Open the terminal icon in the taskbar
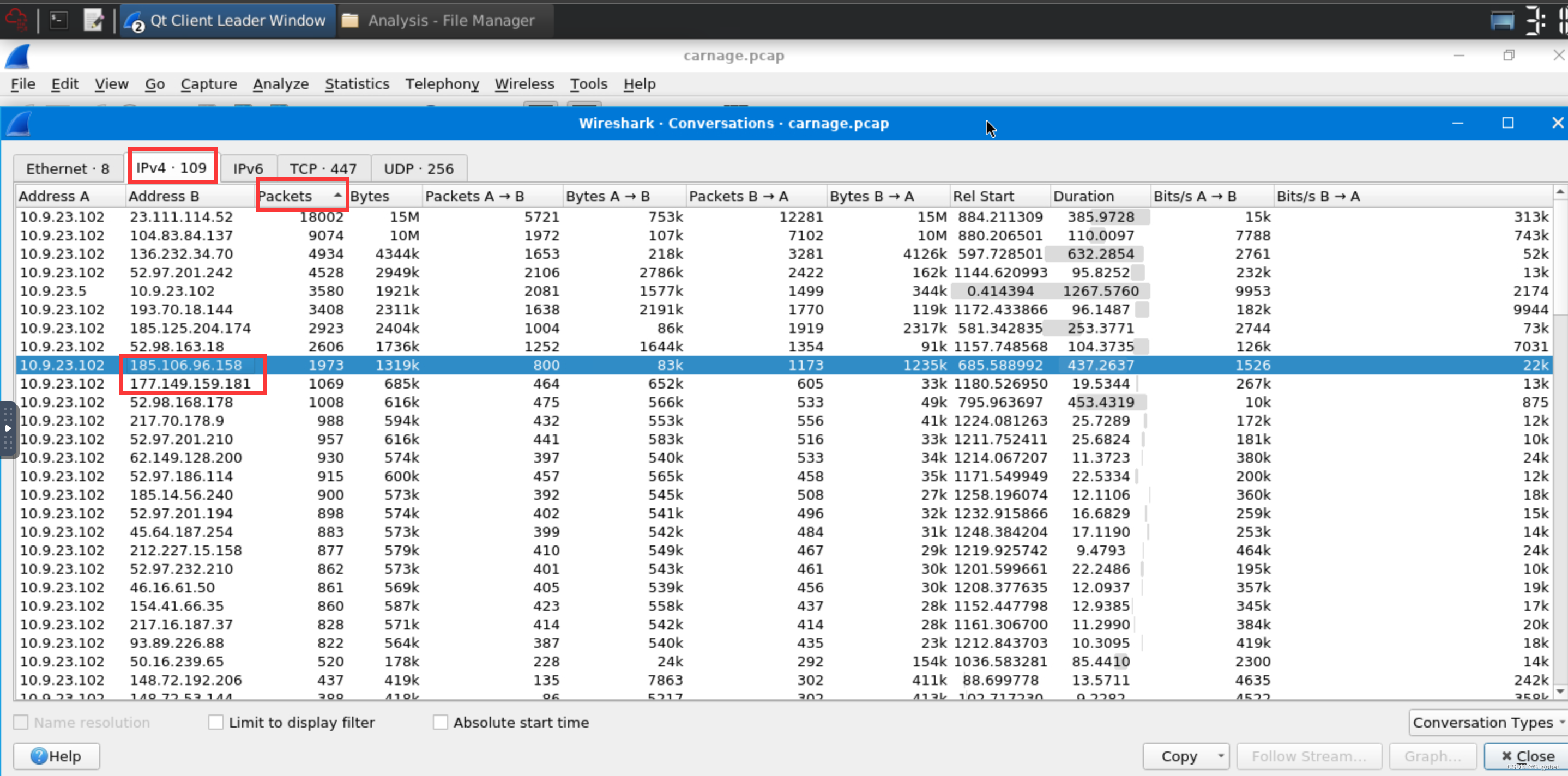The height and width of the screenshot is (776, 1568). tap(58, 20)
